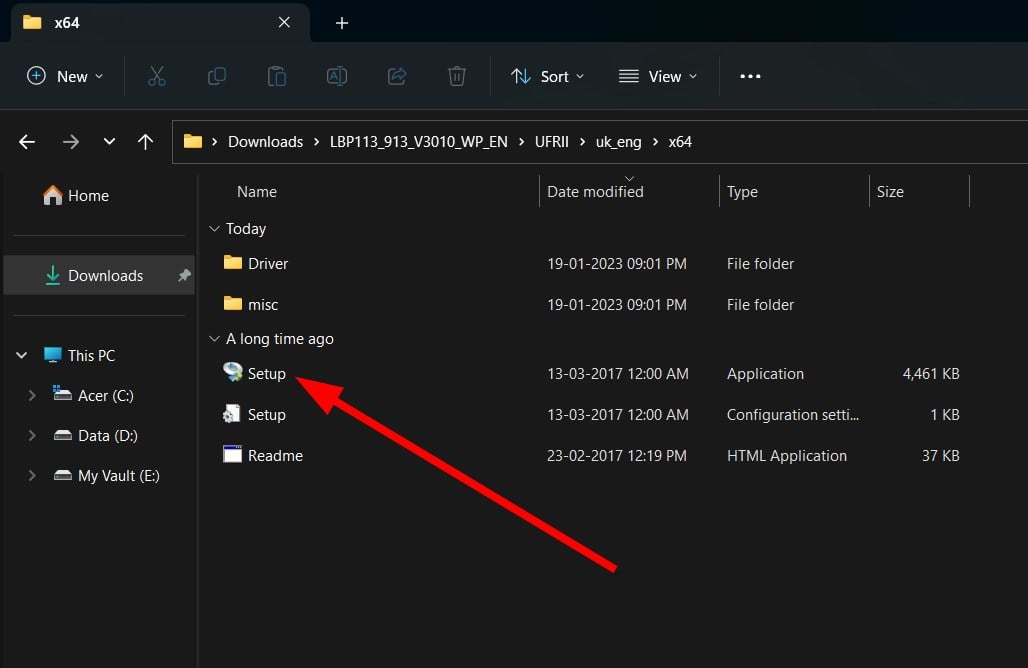Sort by the Type column header

click(742, 191)
